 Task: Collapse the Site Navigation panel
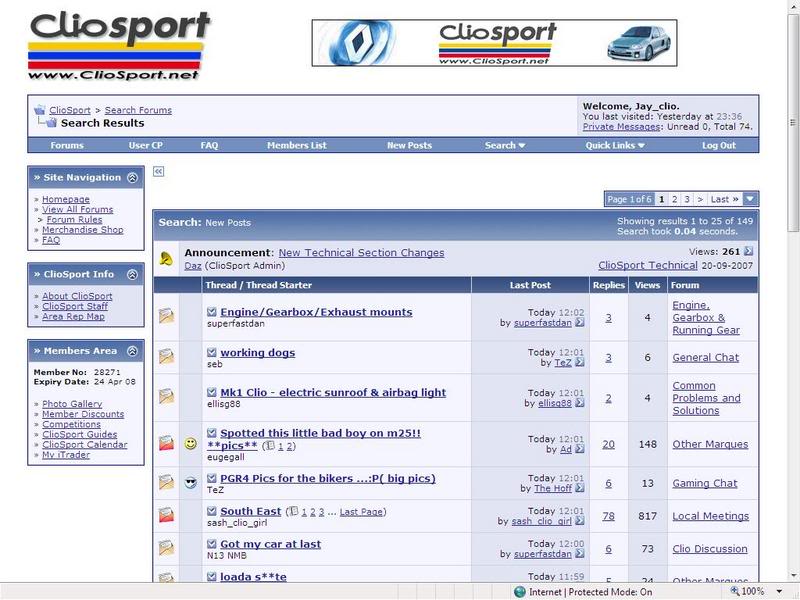132,178
